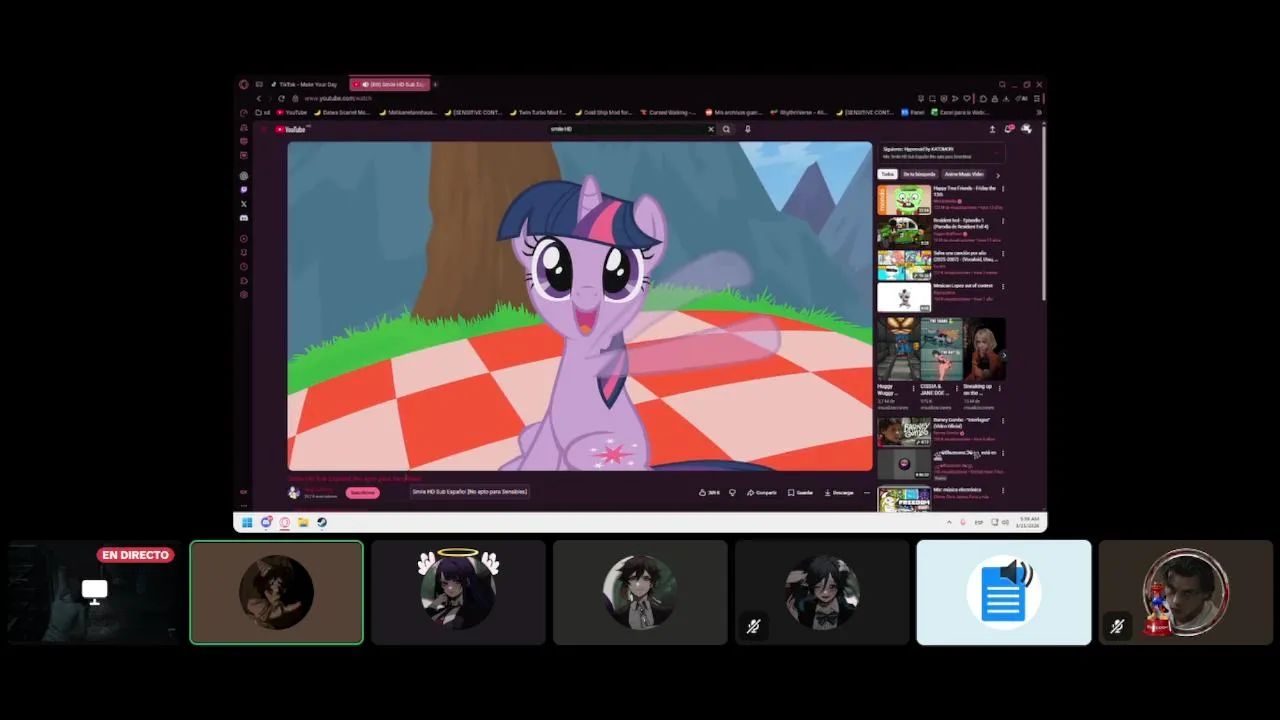1280x720 pixels.
Task: Click the ESP language indicator in tray
Action: (979, 522)
